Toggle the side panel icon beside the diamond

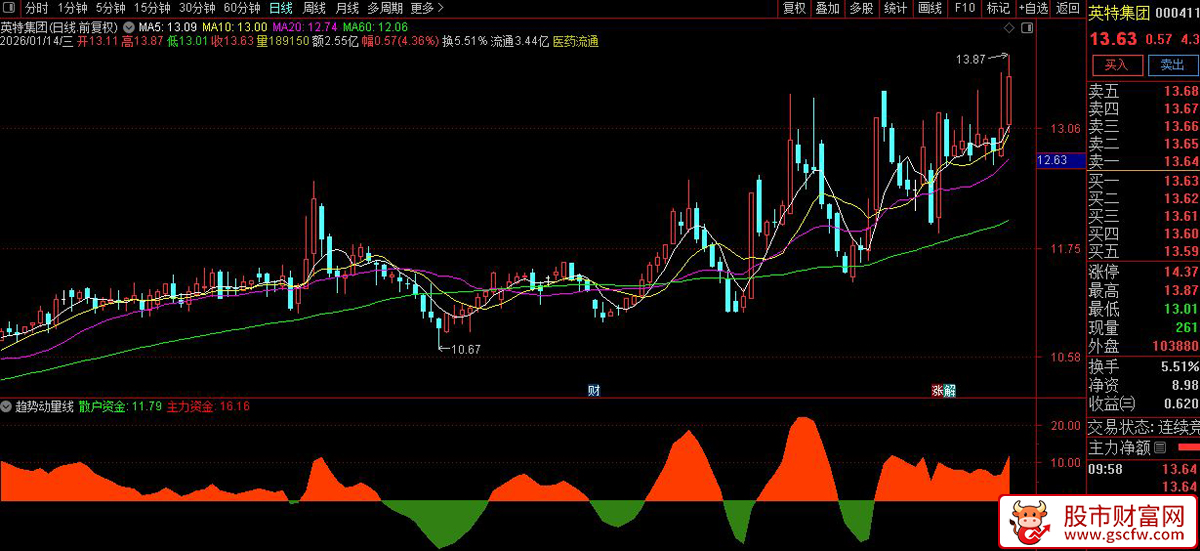(1025, 26)
